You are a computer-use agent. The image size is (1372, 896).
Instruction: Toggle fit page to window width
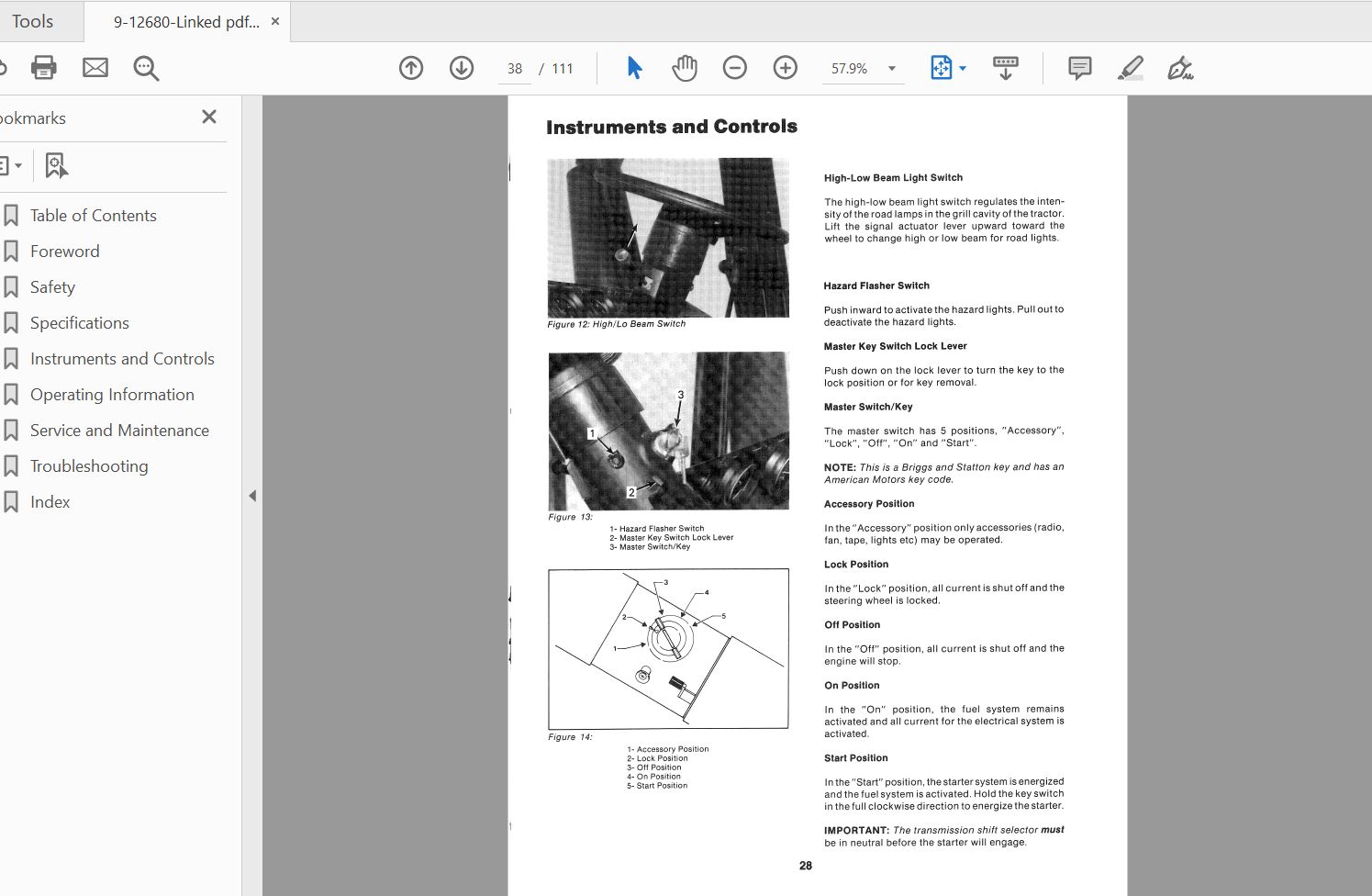point(943,67)
